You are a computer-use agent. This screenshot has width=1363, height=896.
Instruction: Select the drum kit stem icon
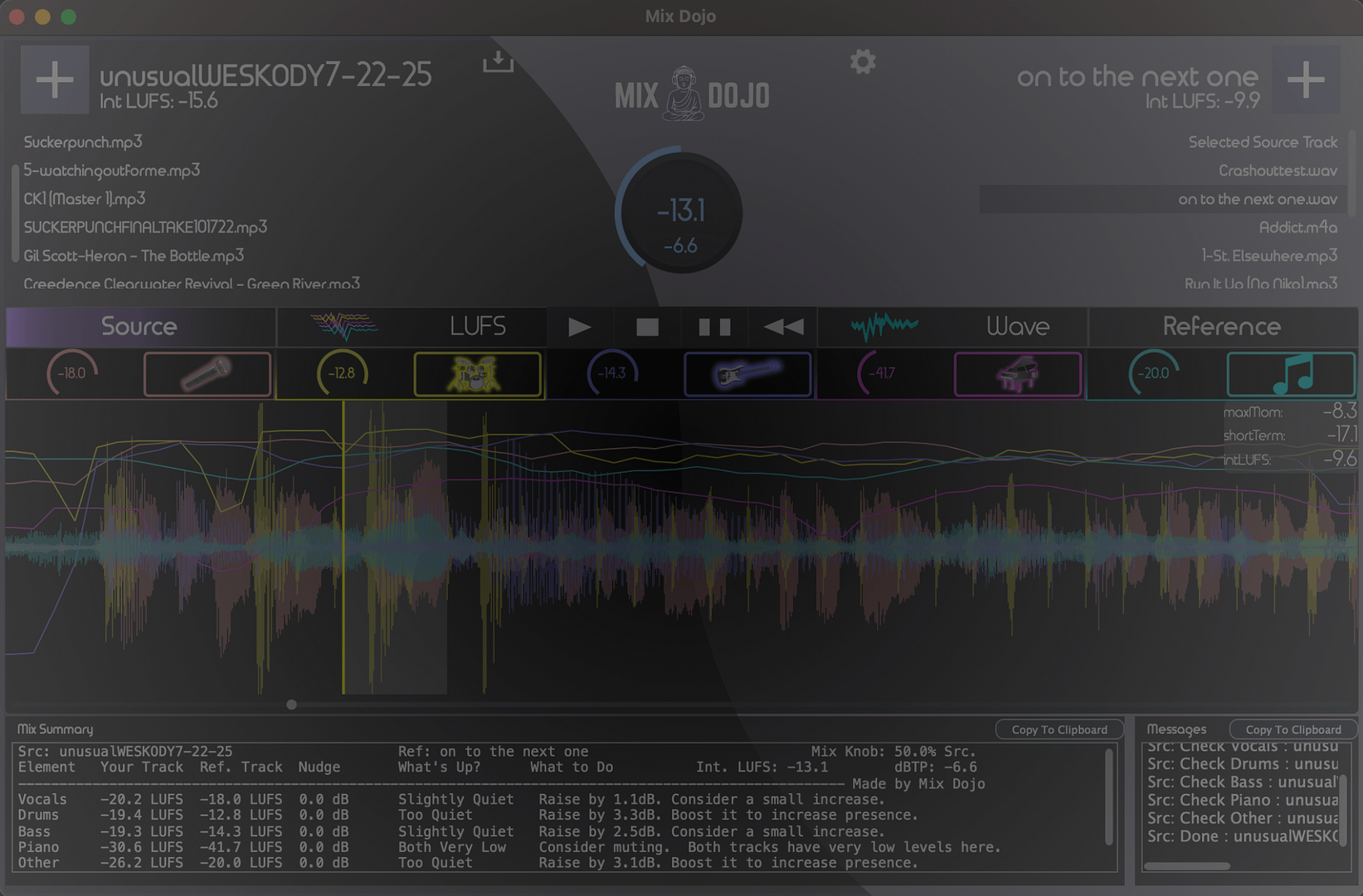tap(477, 374)
